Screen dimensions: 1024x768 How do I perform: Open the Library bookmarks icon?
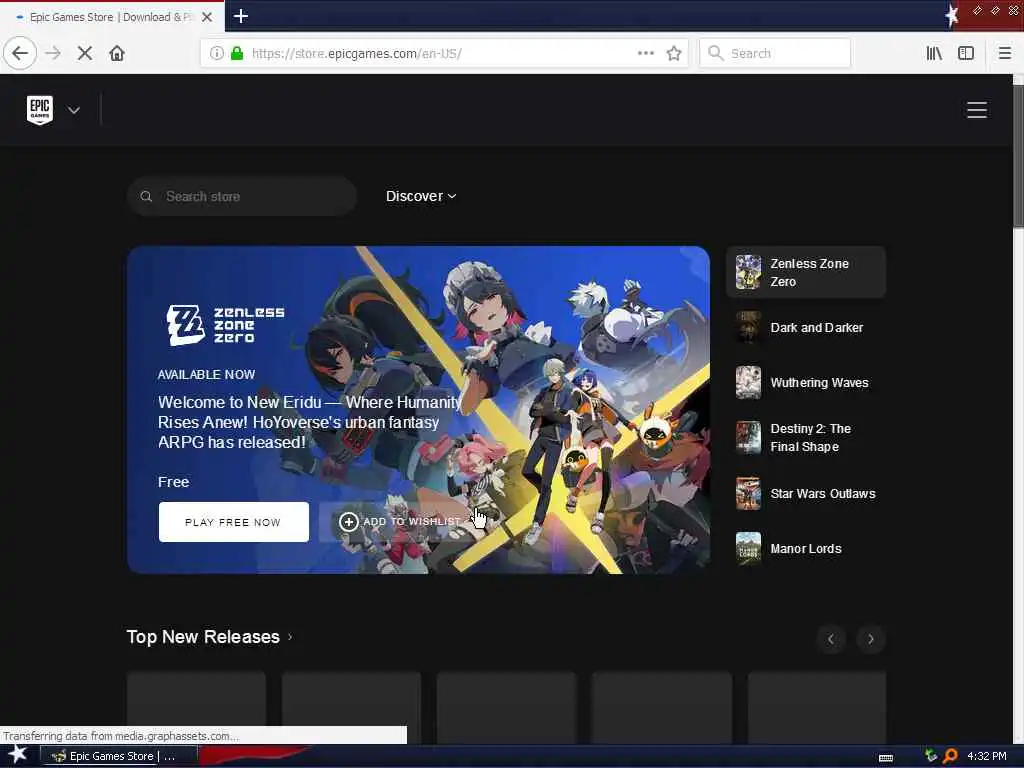point(934,53)
